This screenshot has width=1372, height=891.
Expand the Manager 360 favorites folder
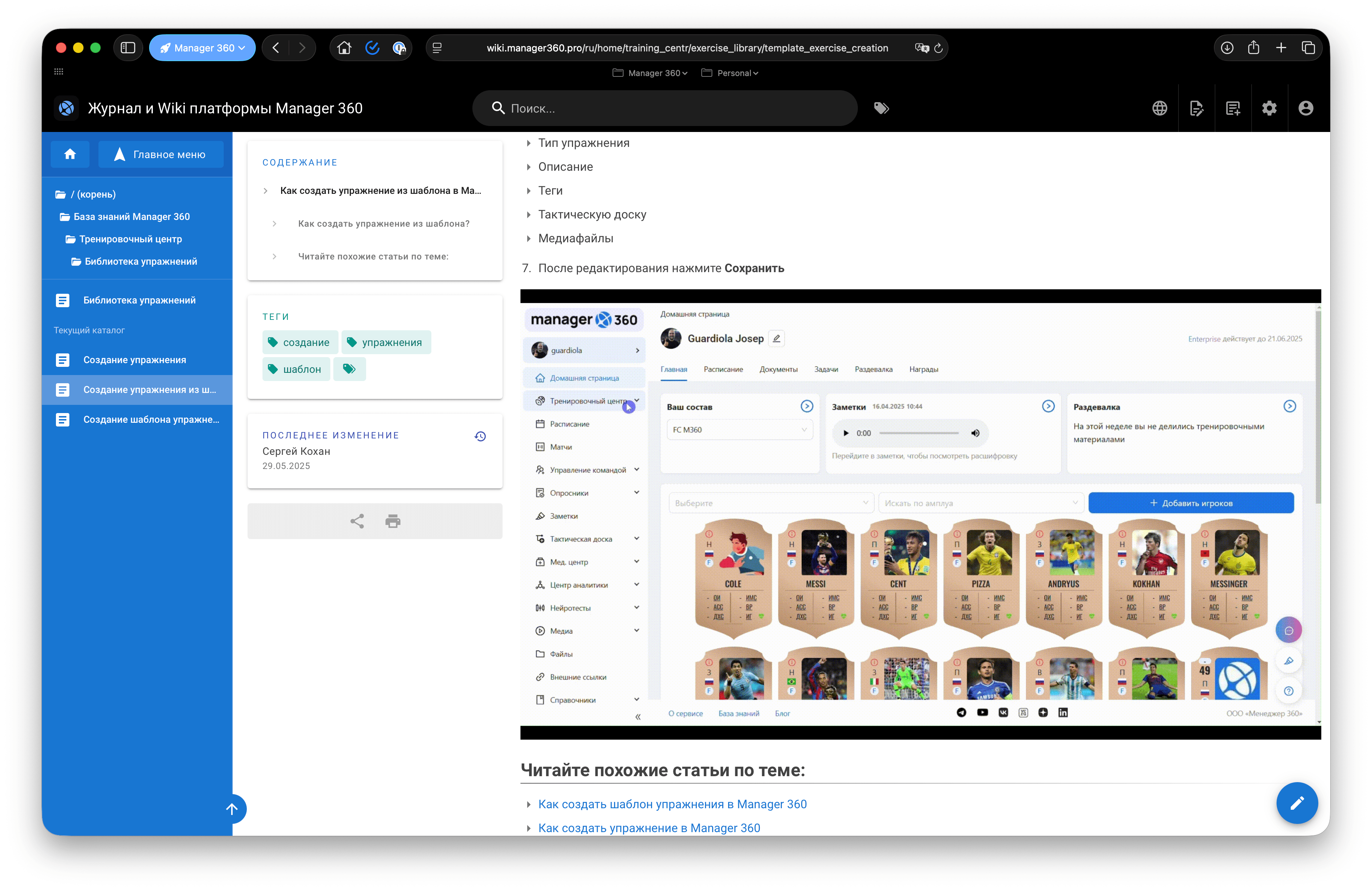(x=650, y=73)
